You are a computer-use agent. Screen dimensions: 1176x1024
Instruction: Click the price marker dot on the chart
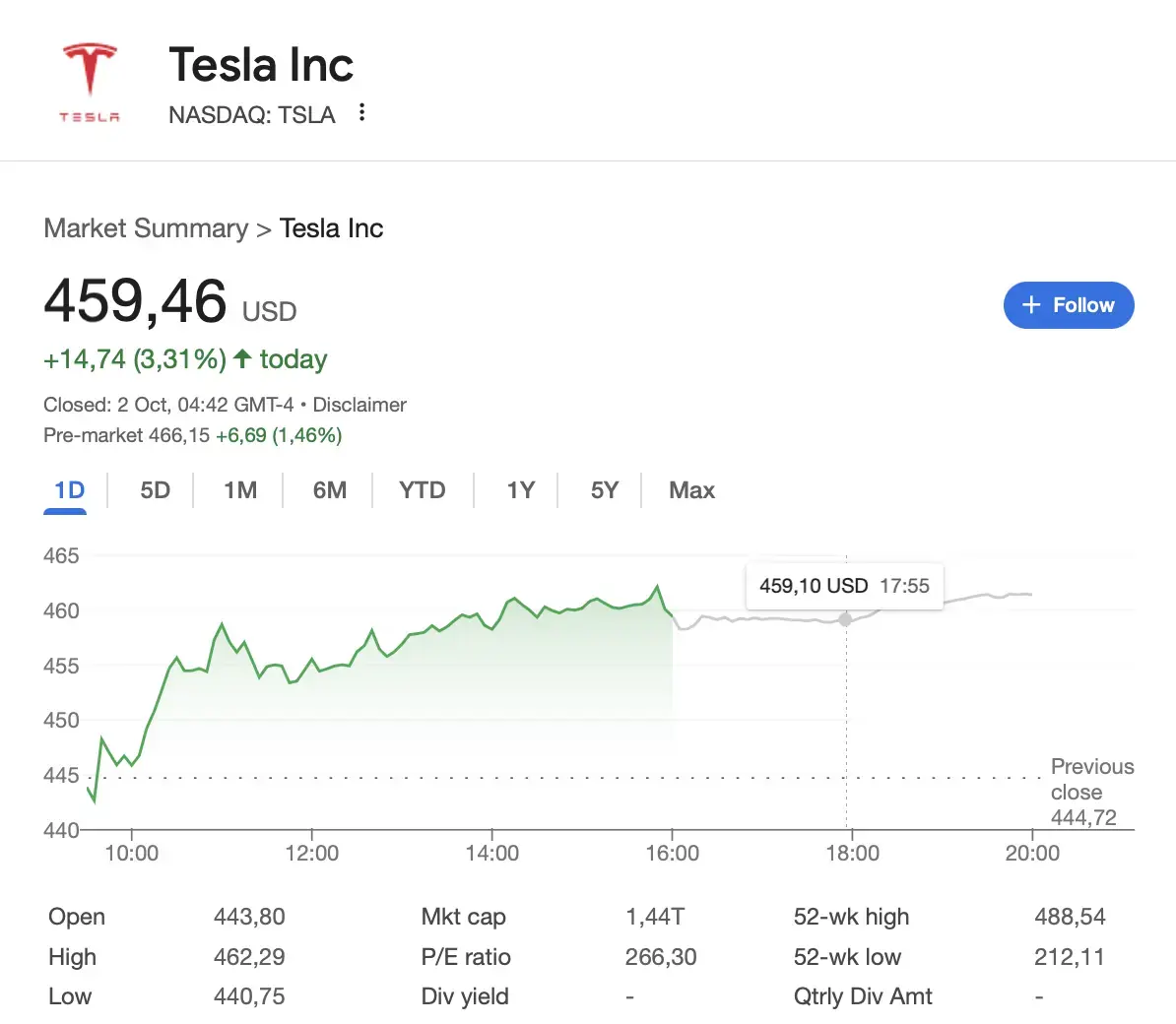(846, 620)
